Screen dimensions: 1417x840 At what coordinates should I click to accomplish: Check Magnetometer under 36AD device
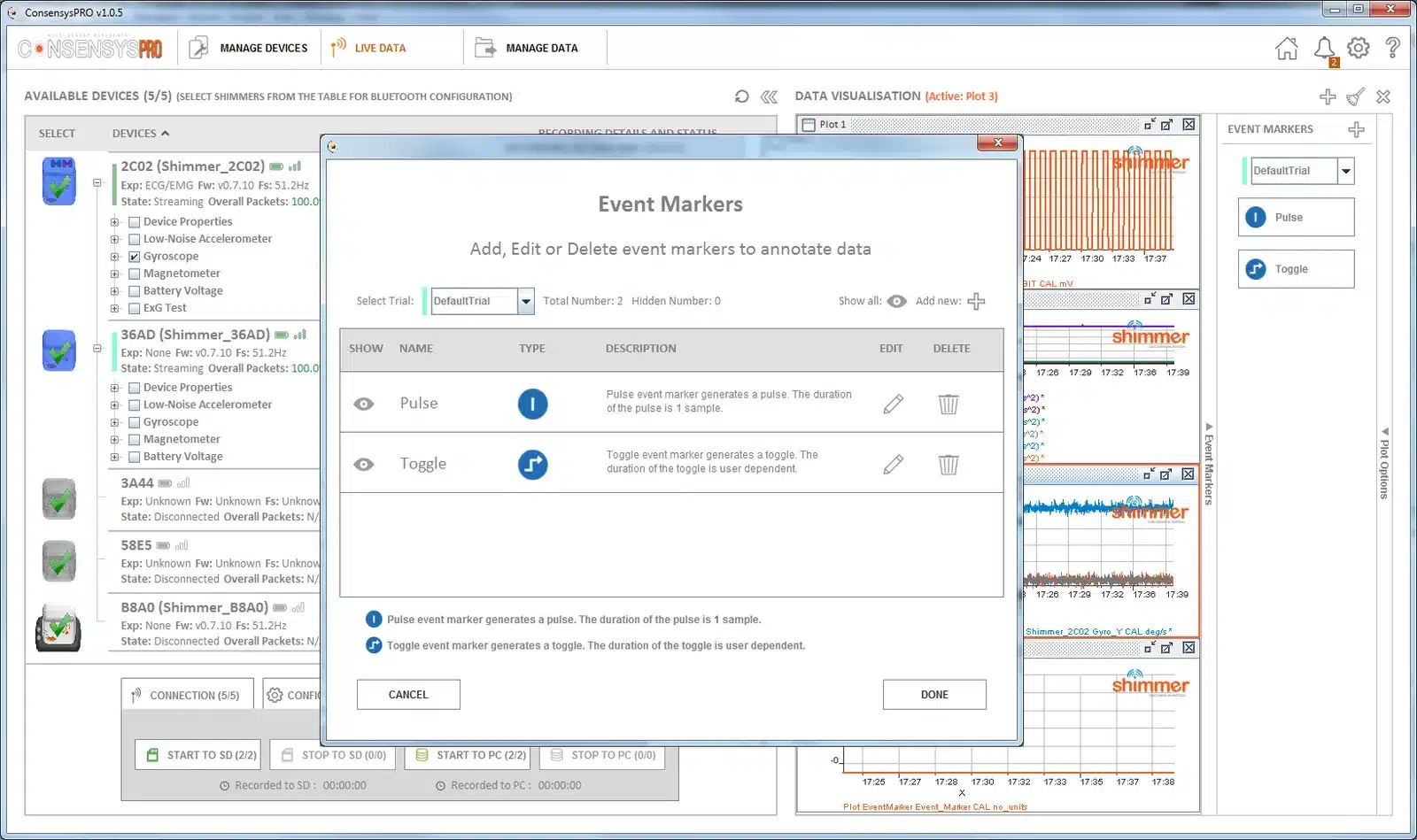pos(135,439)
